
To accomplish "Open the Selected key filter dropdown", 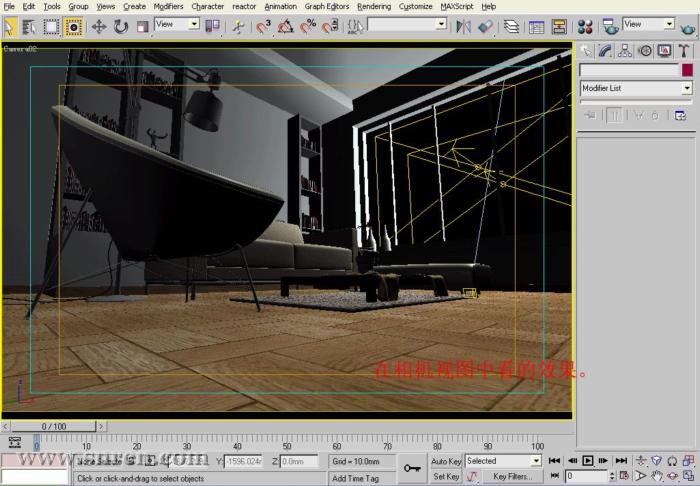I will [503, 461].
